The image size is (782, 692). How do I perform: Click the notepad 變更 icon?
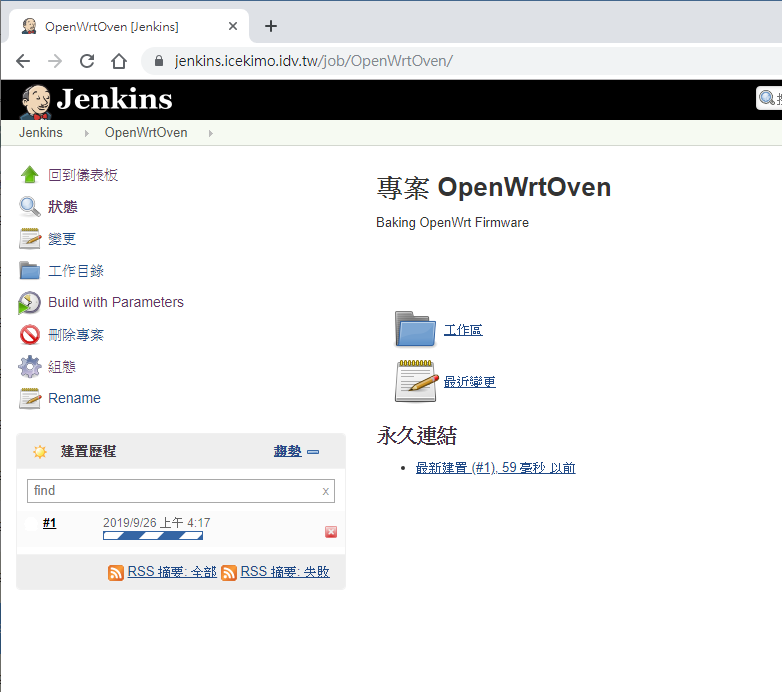30,239
